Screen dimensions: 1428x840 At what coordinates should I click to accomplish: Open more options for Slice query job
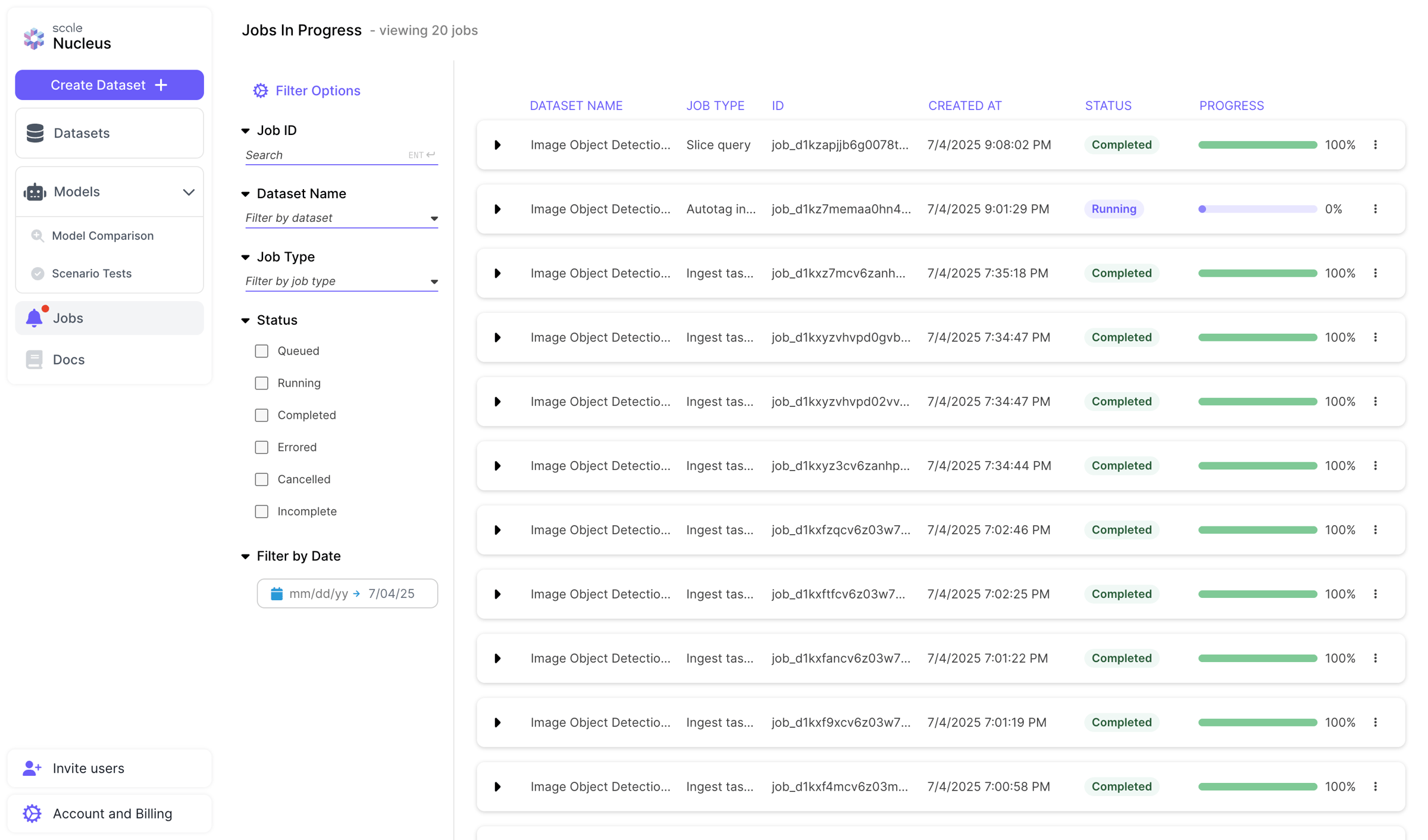point(1375,145)
